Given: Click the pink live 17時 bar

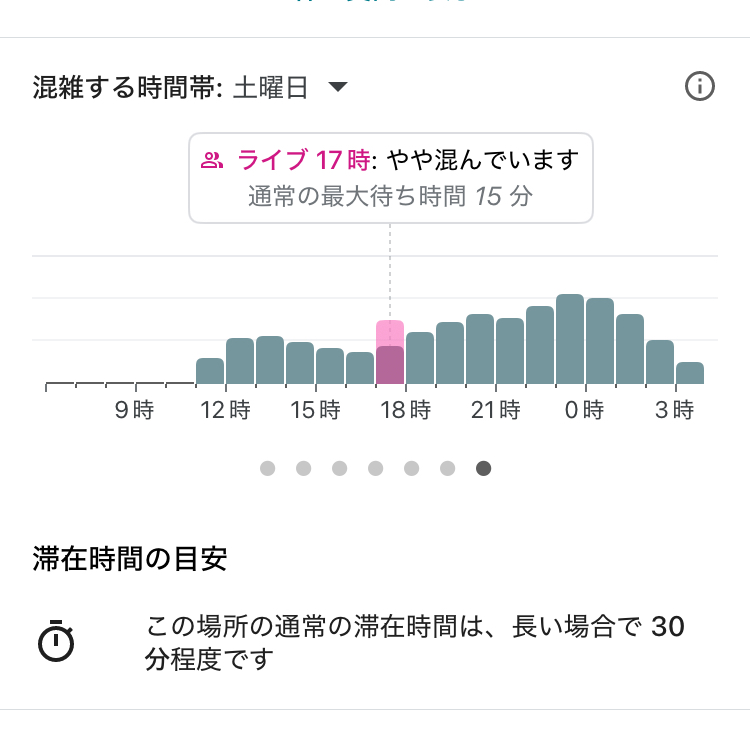Looking at the screenshot, I should [390, 352].
